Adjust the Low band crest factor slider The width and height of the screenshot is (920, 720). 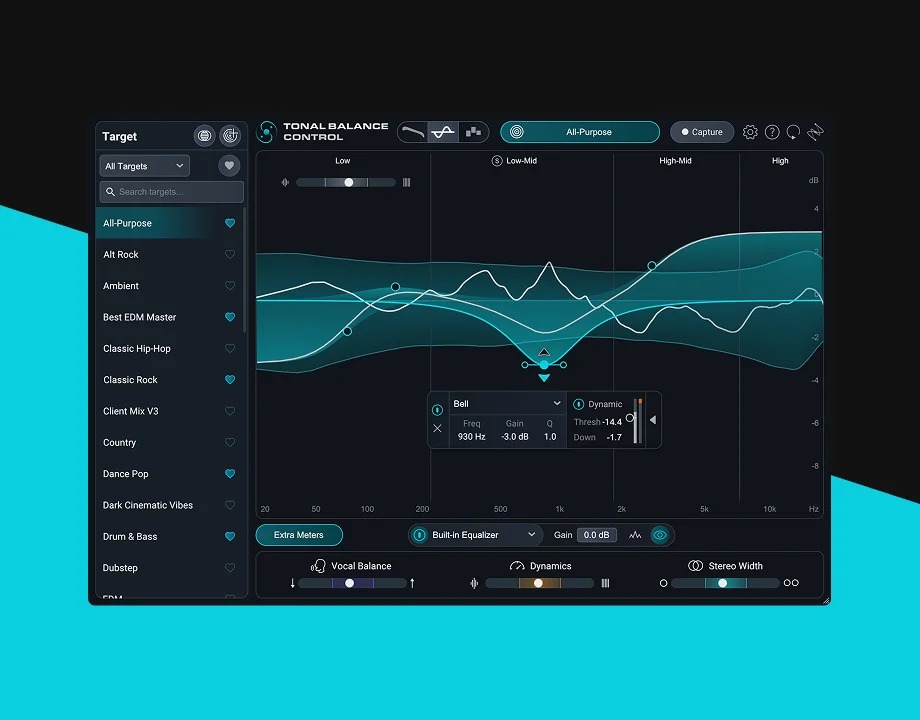(346, 182)
